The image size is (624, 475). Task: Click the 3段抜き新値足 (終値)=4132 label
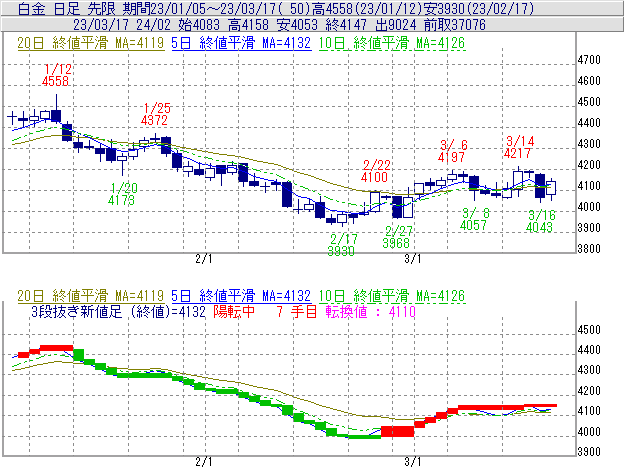[x=118, y=311]
